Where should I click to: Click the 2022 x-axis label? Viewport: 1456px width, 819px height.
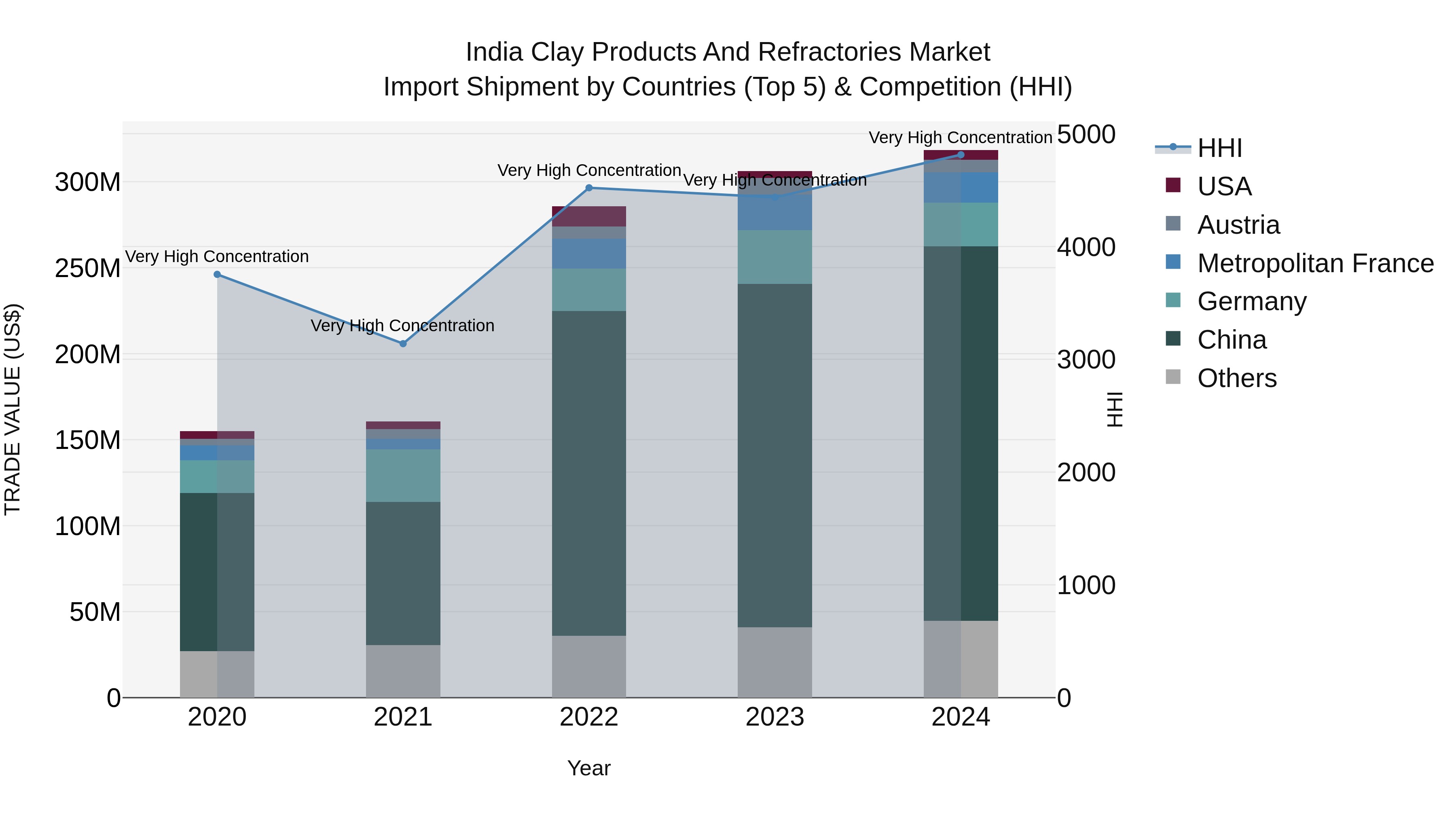(589, 717)
